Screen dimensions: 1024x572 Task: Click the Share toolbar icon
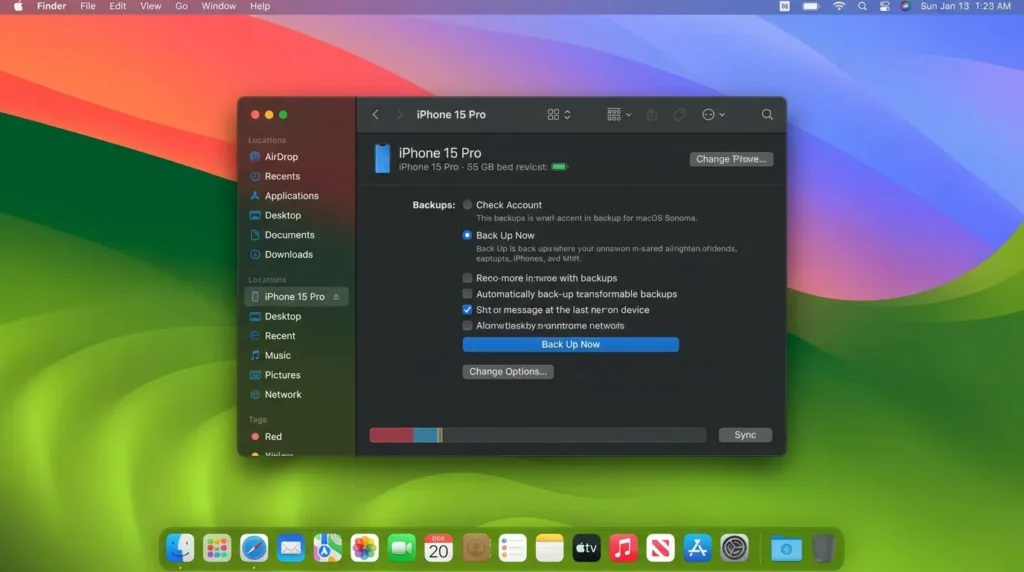click(x=652, y=114)
